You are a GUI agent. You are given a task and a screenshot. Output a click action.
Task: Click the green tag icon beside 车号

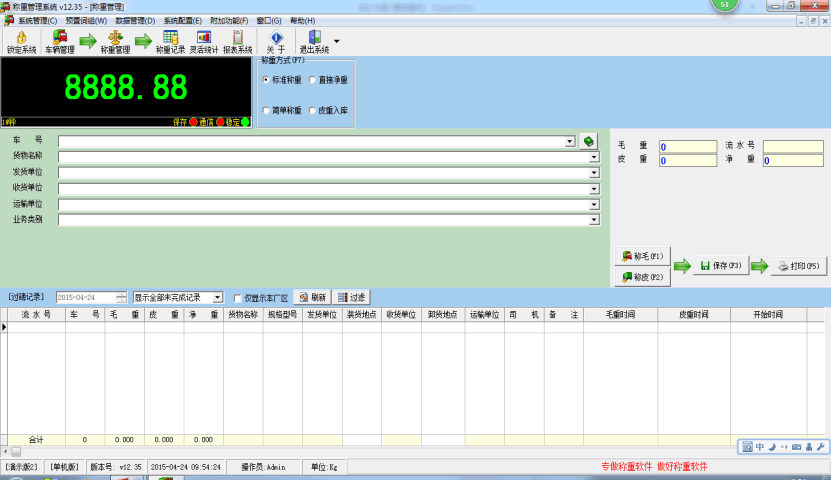pos(589,141)
